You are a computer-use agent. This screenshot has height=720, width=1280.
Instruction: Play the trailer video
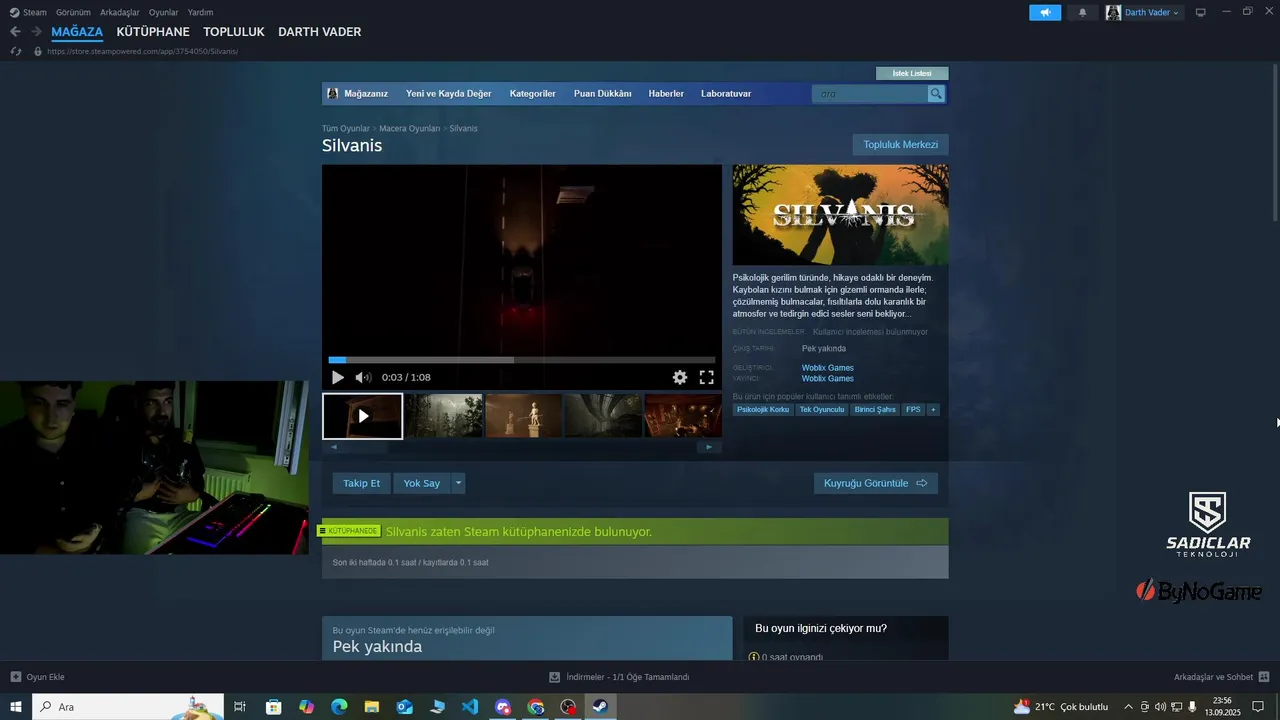(x=338, y=377)
